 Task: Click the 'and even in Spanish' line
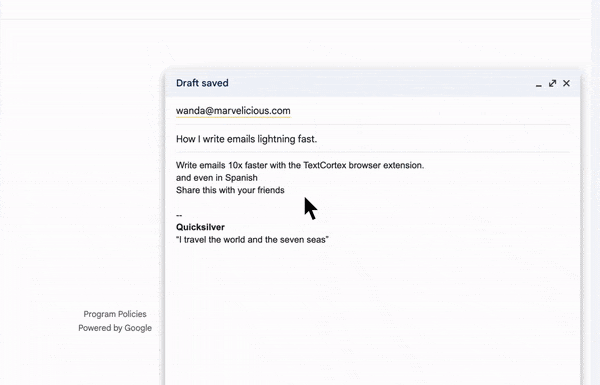(217, 178)
